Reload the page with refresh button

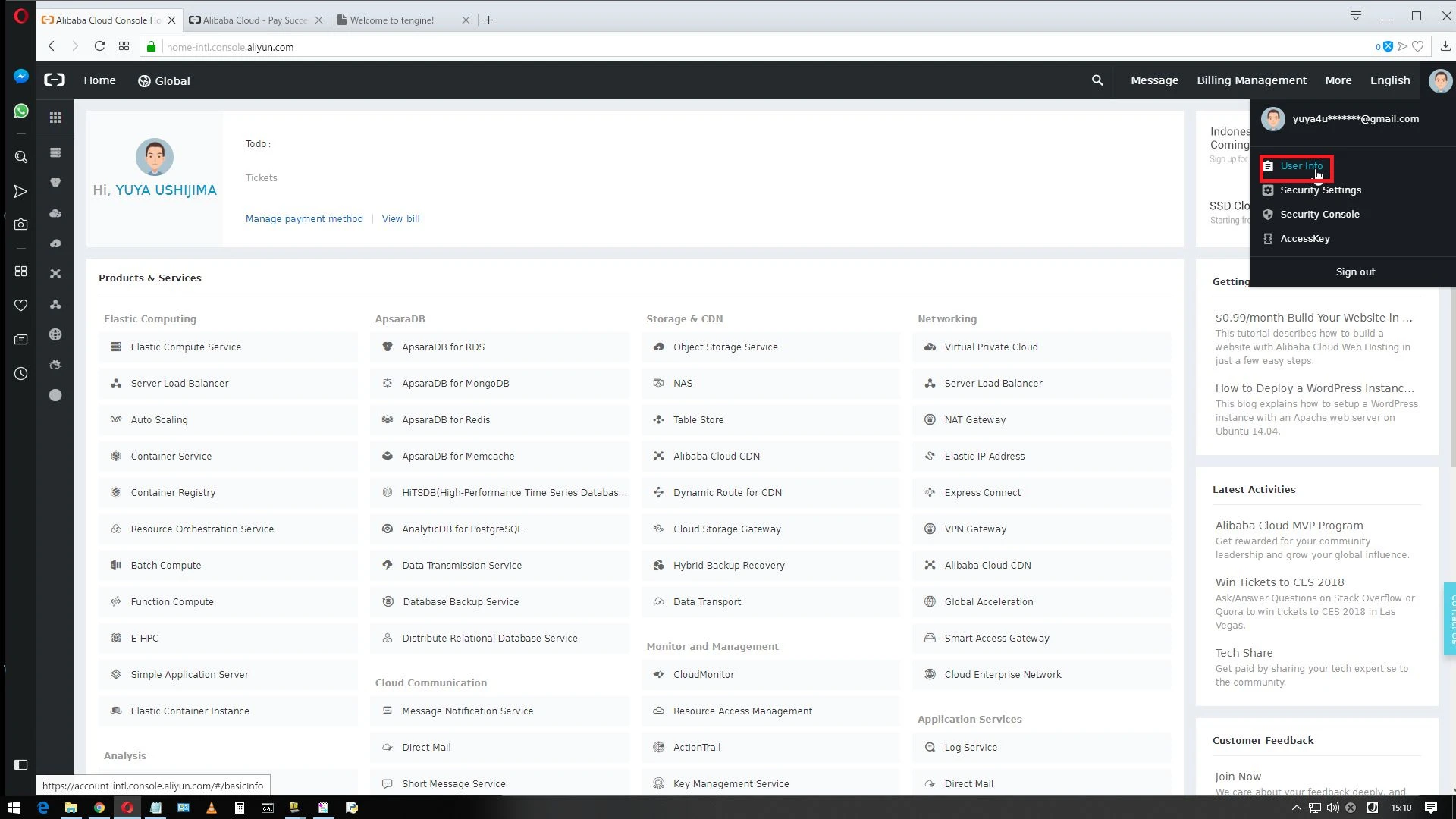click(99, 46)
